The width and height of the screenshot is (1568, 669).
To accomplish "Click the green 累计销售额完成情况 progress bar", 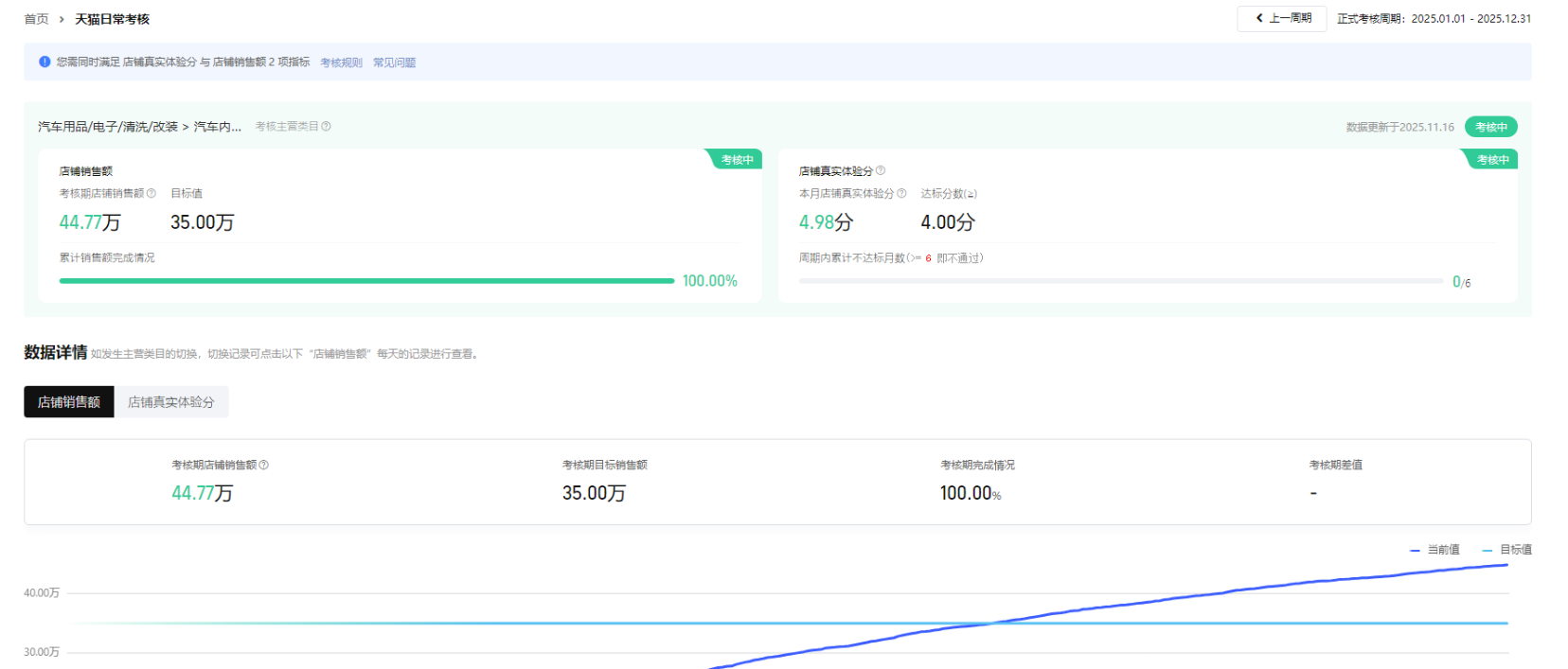I will point(366,281).
